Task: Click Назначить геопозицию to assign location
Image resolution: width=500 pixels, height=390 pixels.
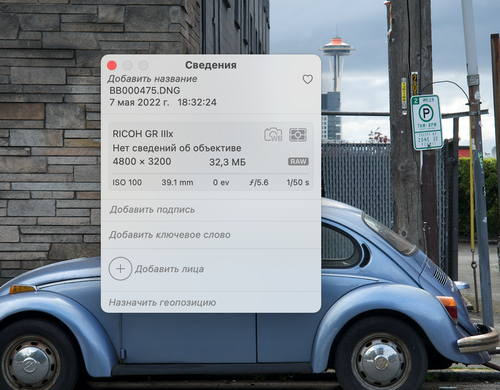Action: point(162,302)
